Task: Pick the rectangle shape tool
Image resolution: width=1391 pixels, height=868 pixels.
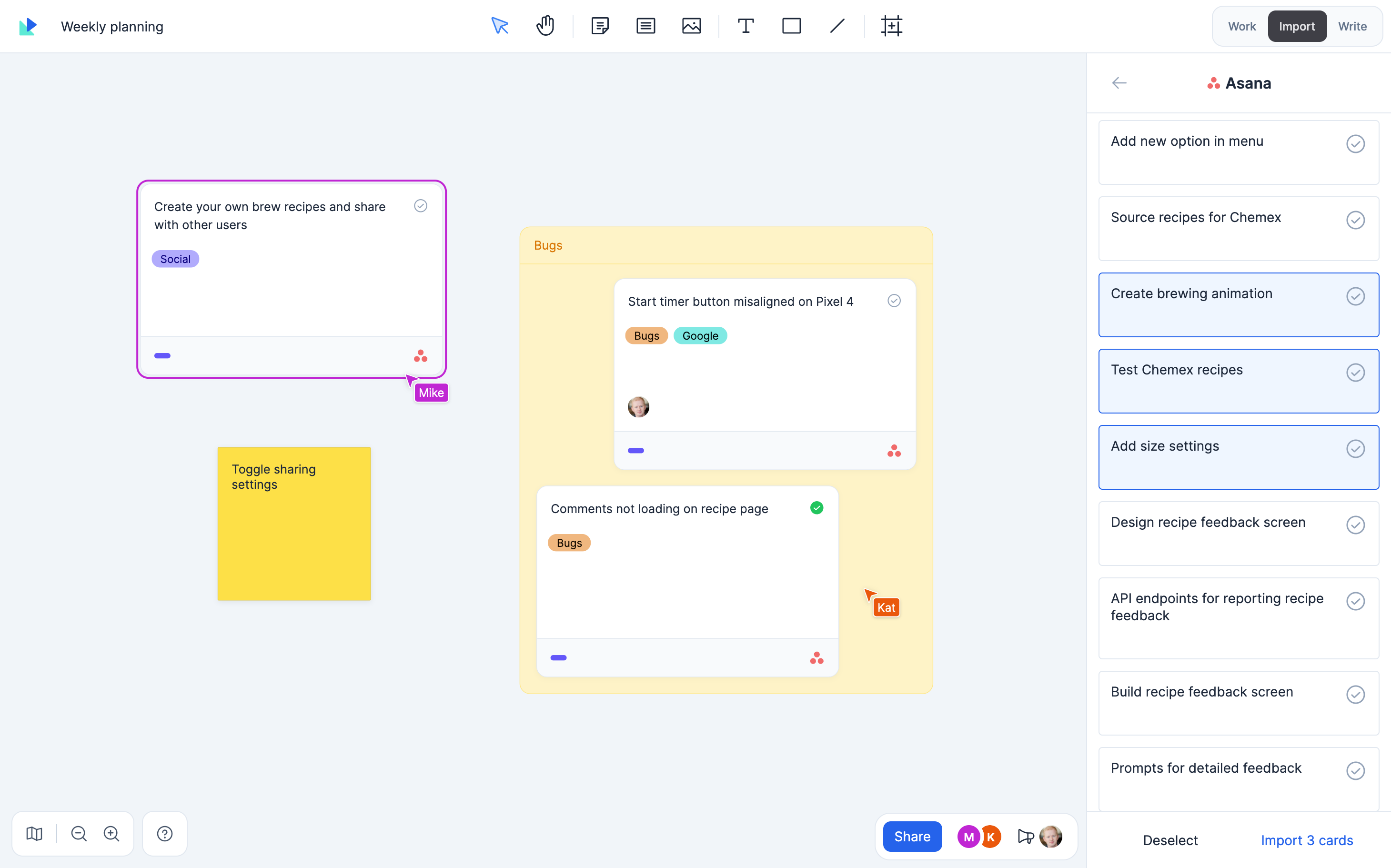Action: tap(791, 26)
